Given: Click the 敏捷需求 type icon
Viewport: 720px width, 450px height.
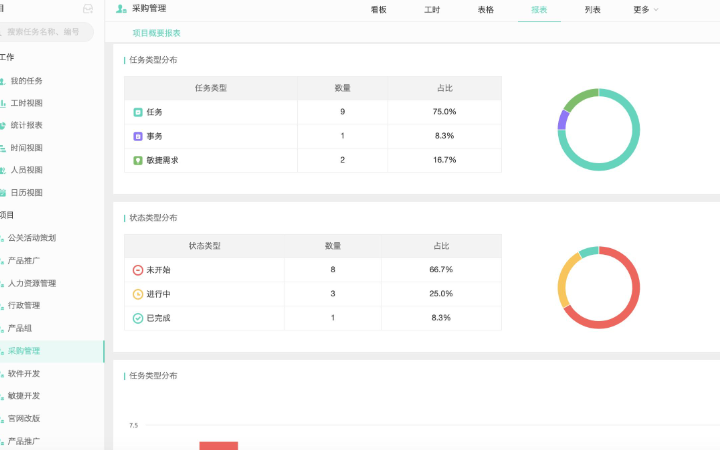Looking at the screenshot, I should (x=138, y=160).
